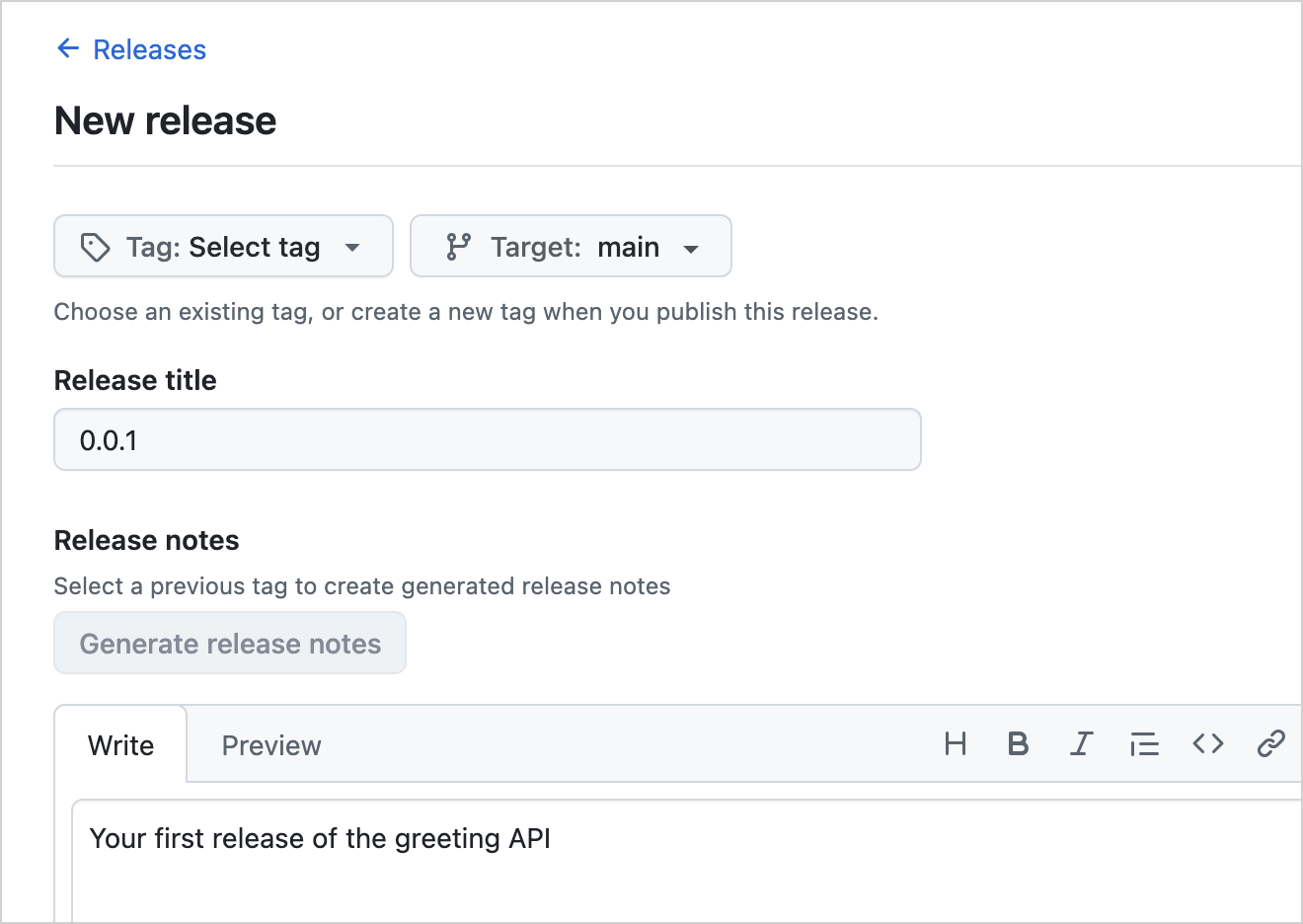Click the back arrow beside Releases
1303x924 pixels.
[67, 48]
